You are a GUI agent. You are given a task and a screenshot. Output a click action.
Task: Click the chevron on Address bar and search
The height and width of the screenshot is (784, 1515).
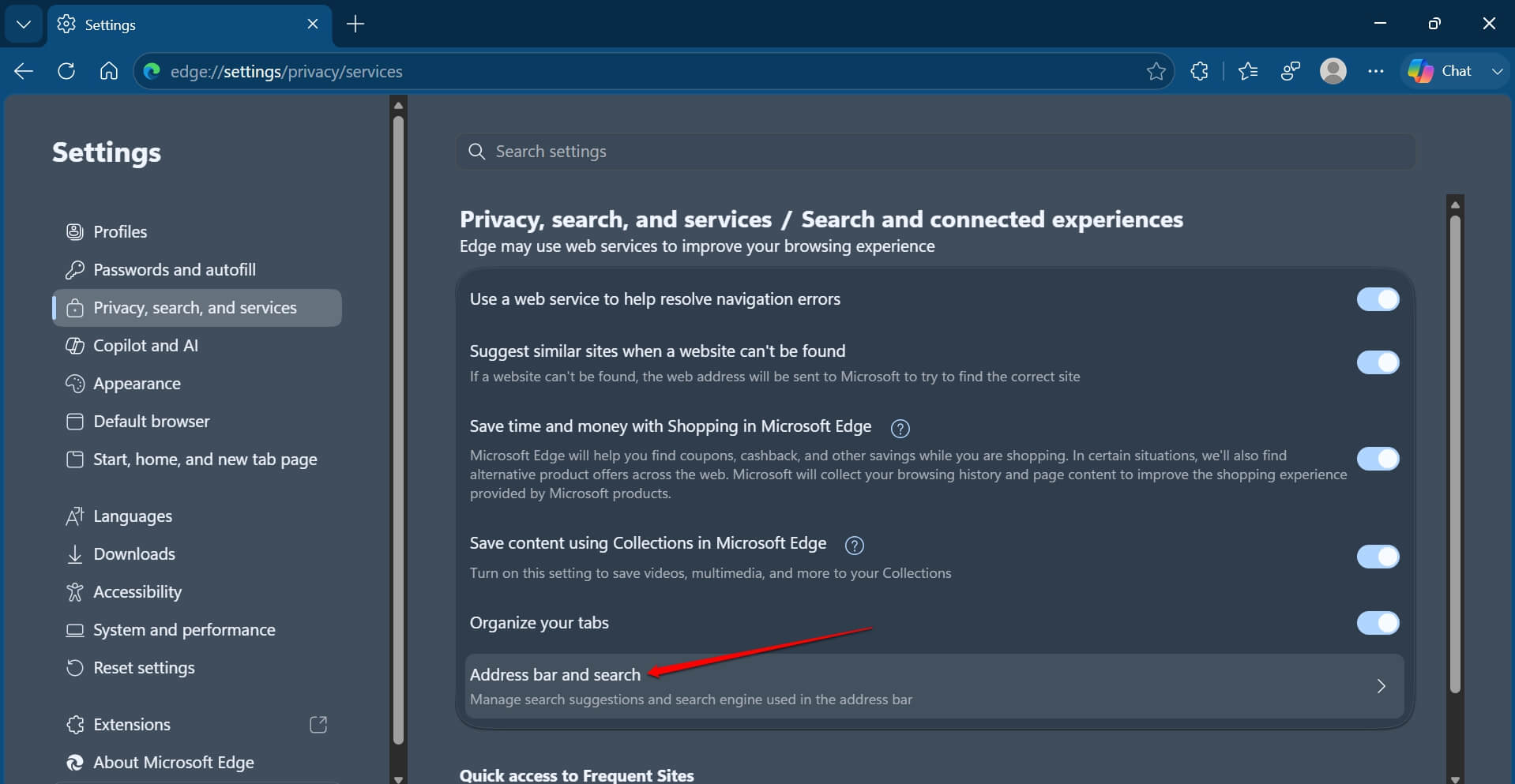[1381, 686]
